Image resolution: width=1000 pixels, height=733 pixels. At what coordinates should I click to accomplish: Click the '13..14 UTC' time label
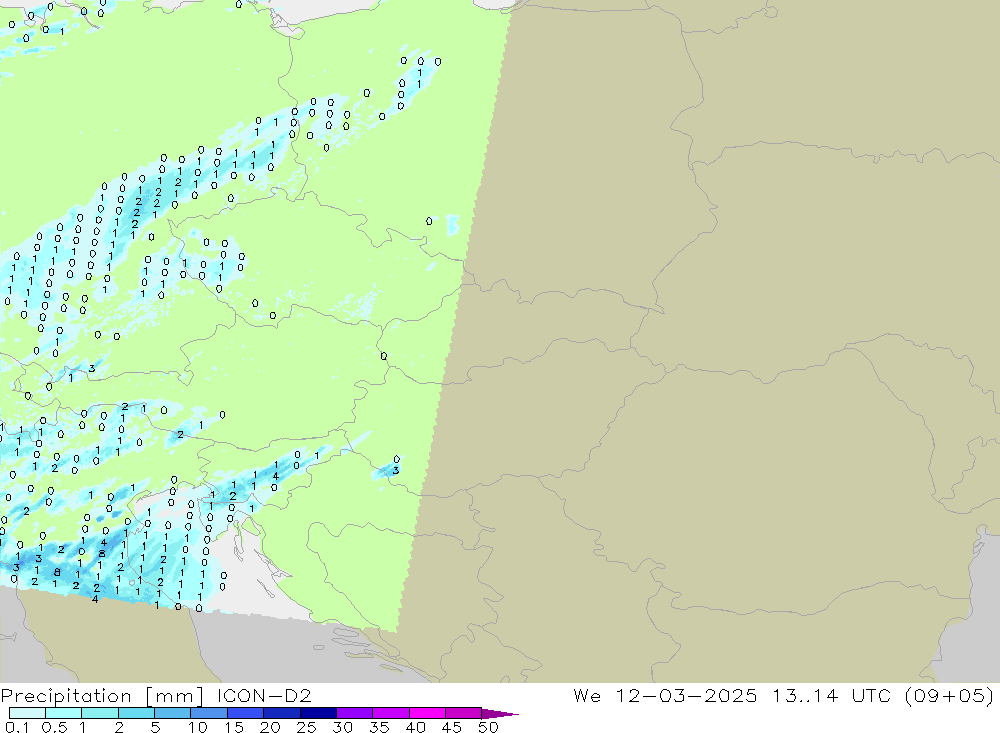point(831,695)
